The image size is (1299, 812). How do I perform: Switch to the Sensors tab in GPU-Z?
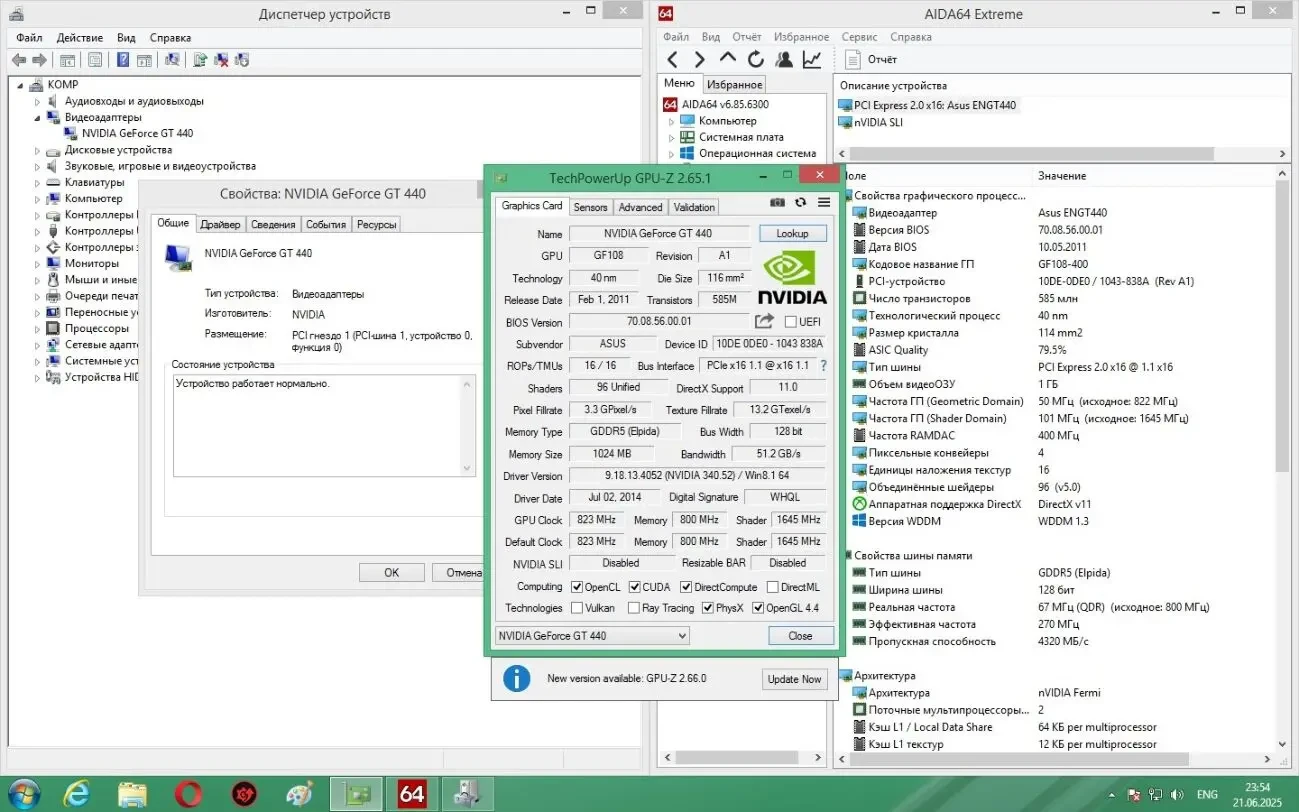coord(590,207)
